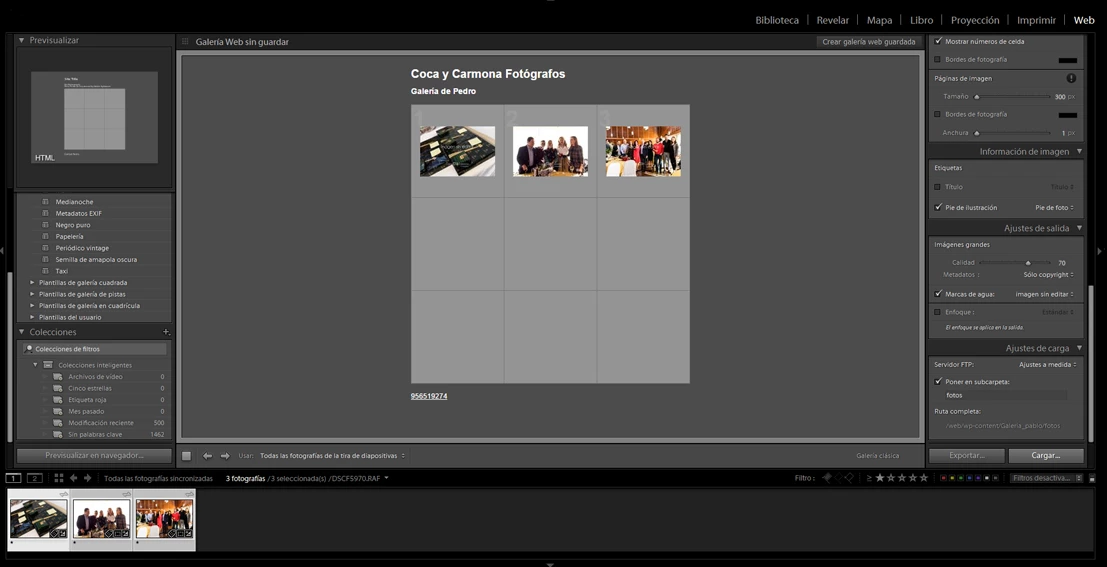The height and width of the screenshot is (567, 1107).
Task: Enable Bordes de fotografía under Páginas de imagen
Action: [938, 114]
